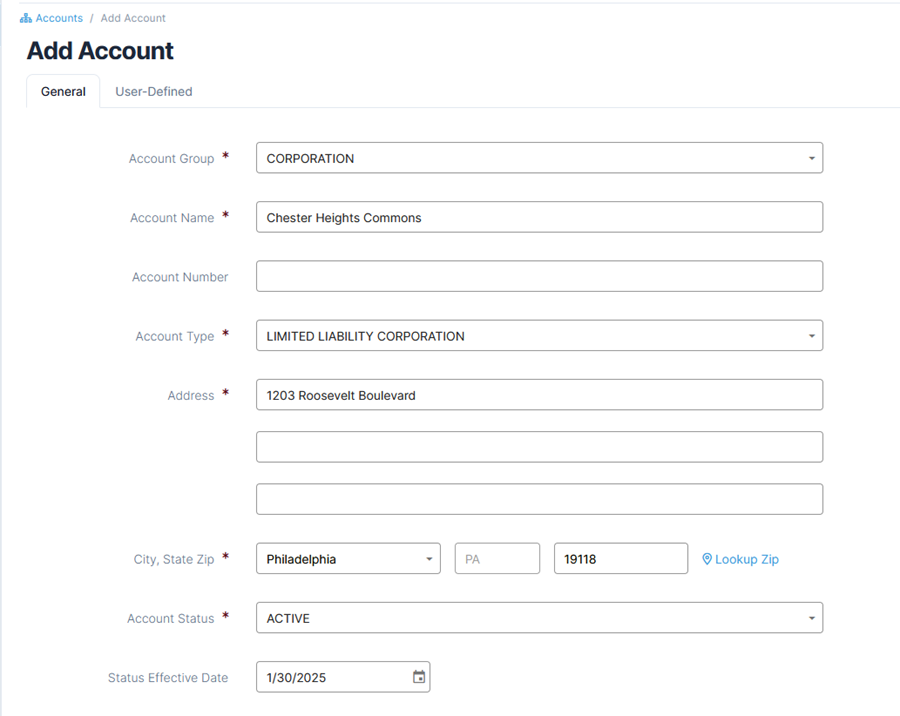Click the PA state field
Image resolution: width=900 pixels, height=716 pixels.
498,559
